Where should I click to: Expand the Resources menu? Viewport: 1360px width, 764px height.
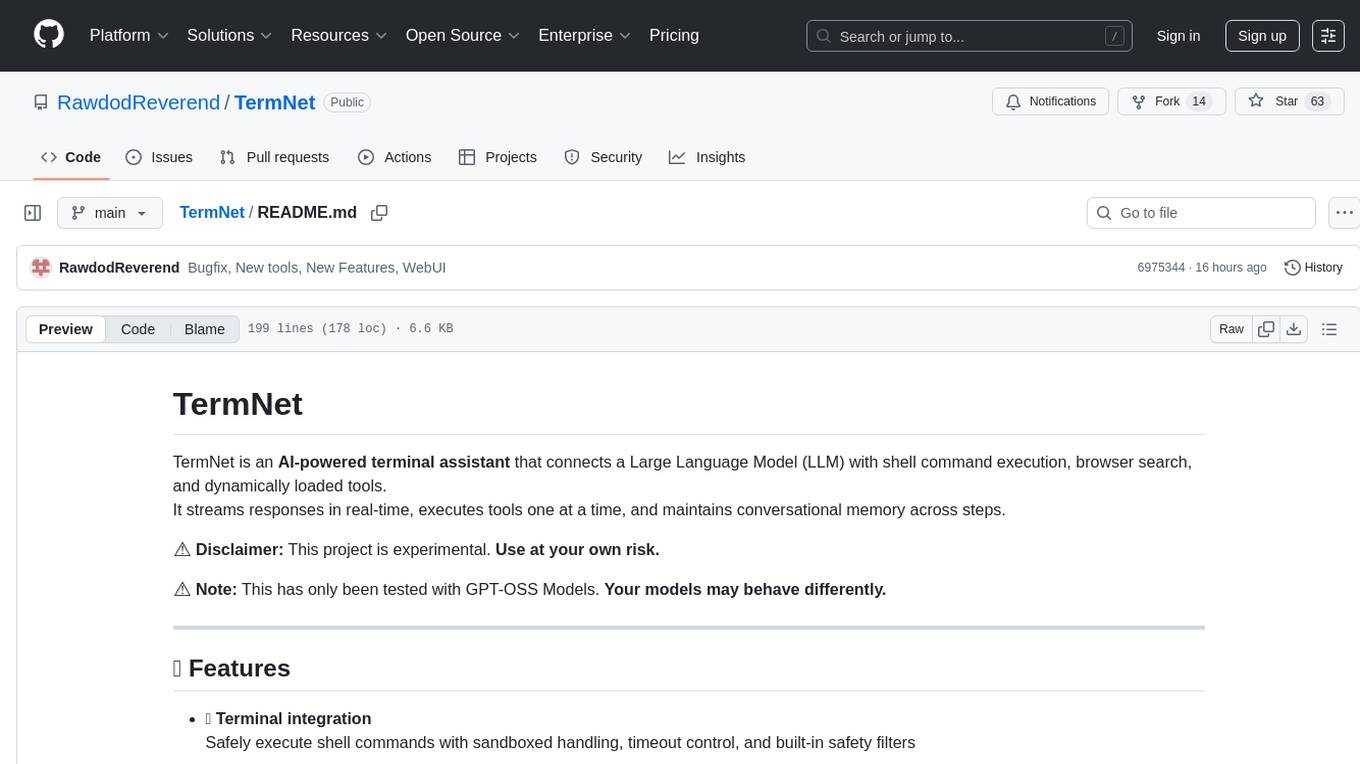(x=339, y=35)
